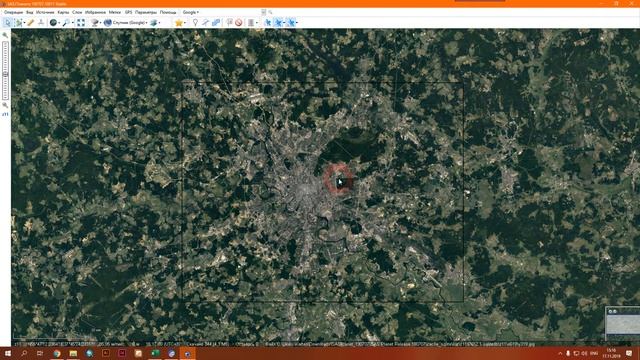The width and height of the screenshot is (640, 360).
Task: Open the Windows notification center
Action: [629, 353]
